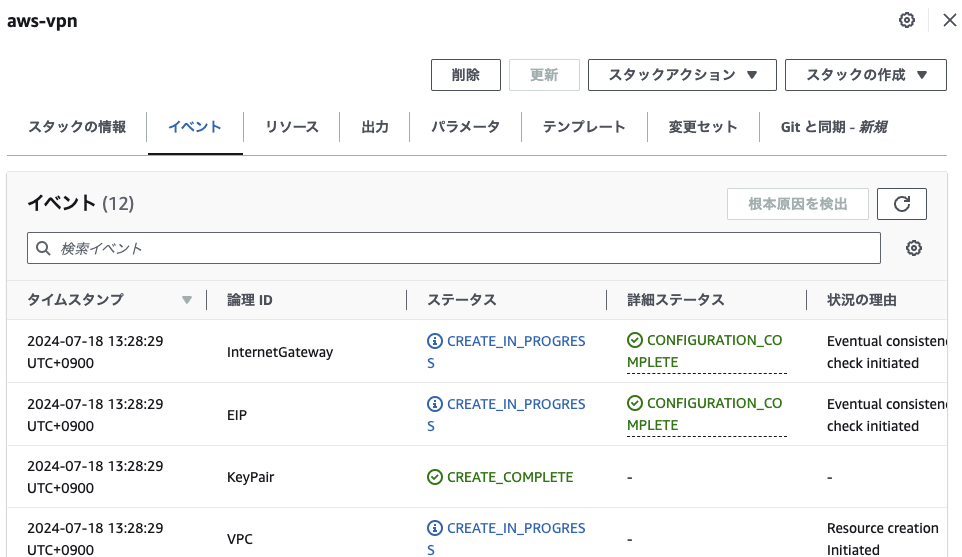
Task: Open events table preferences gear icon
Action: (x=914, y=248)
